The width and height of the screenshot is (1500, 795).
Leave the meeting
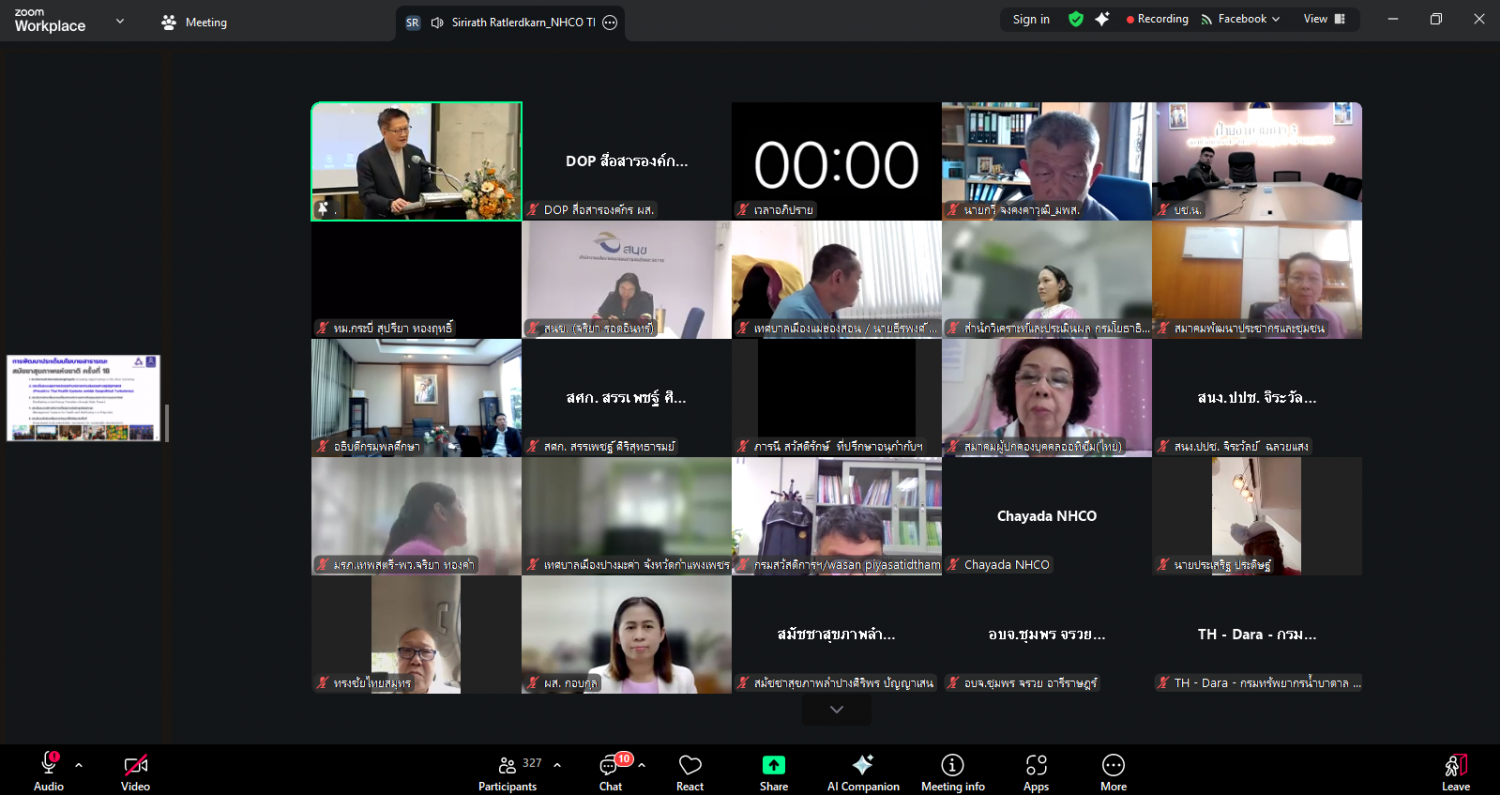pyautogui.click(x=1455, y=771)
